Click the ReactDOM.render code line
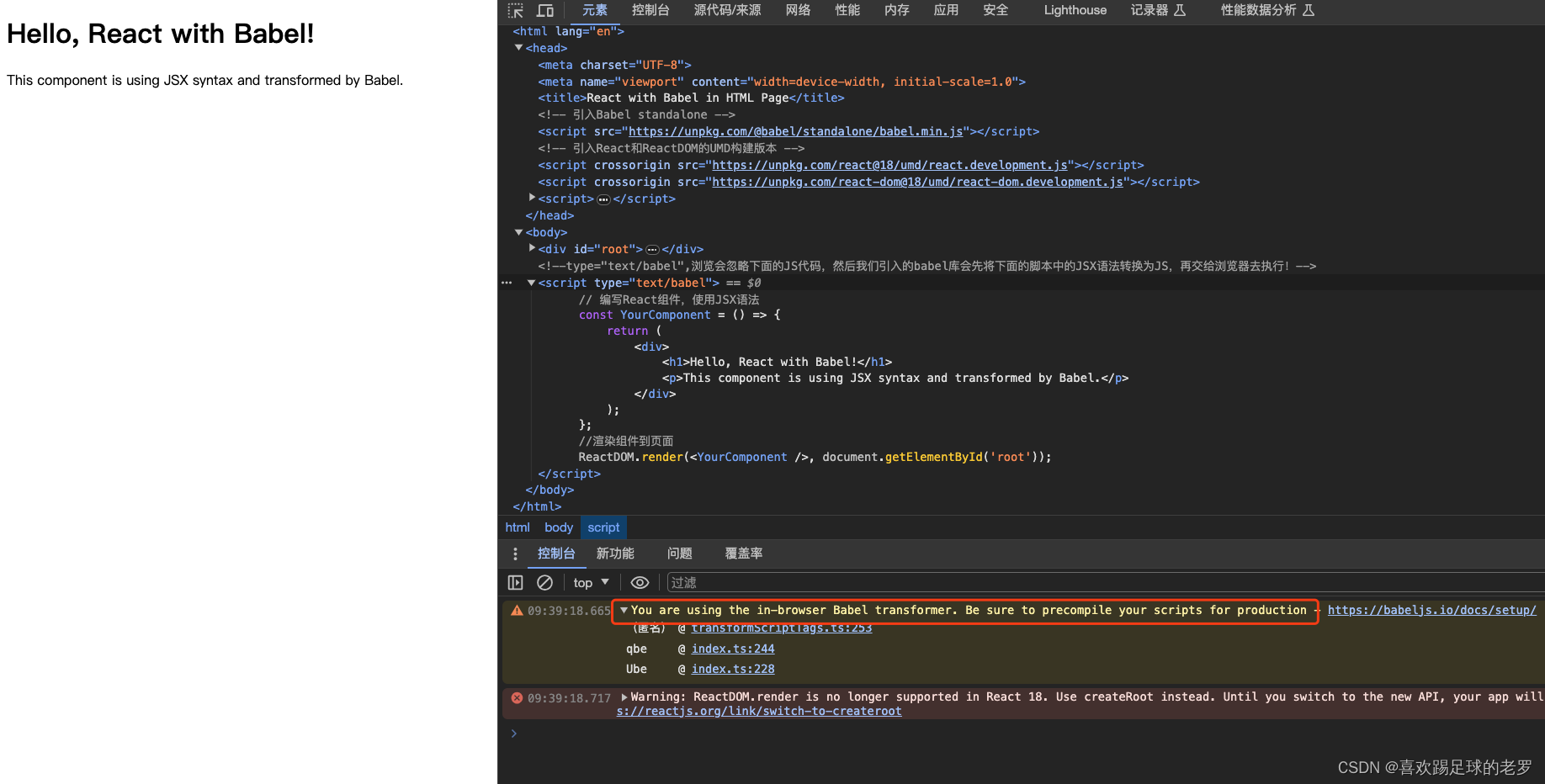 point(815,457)
